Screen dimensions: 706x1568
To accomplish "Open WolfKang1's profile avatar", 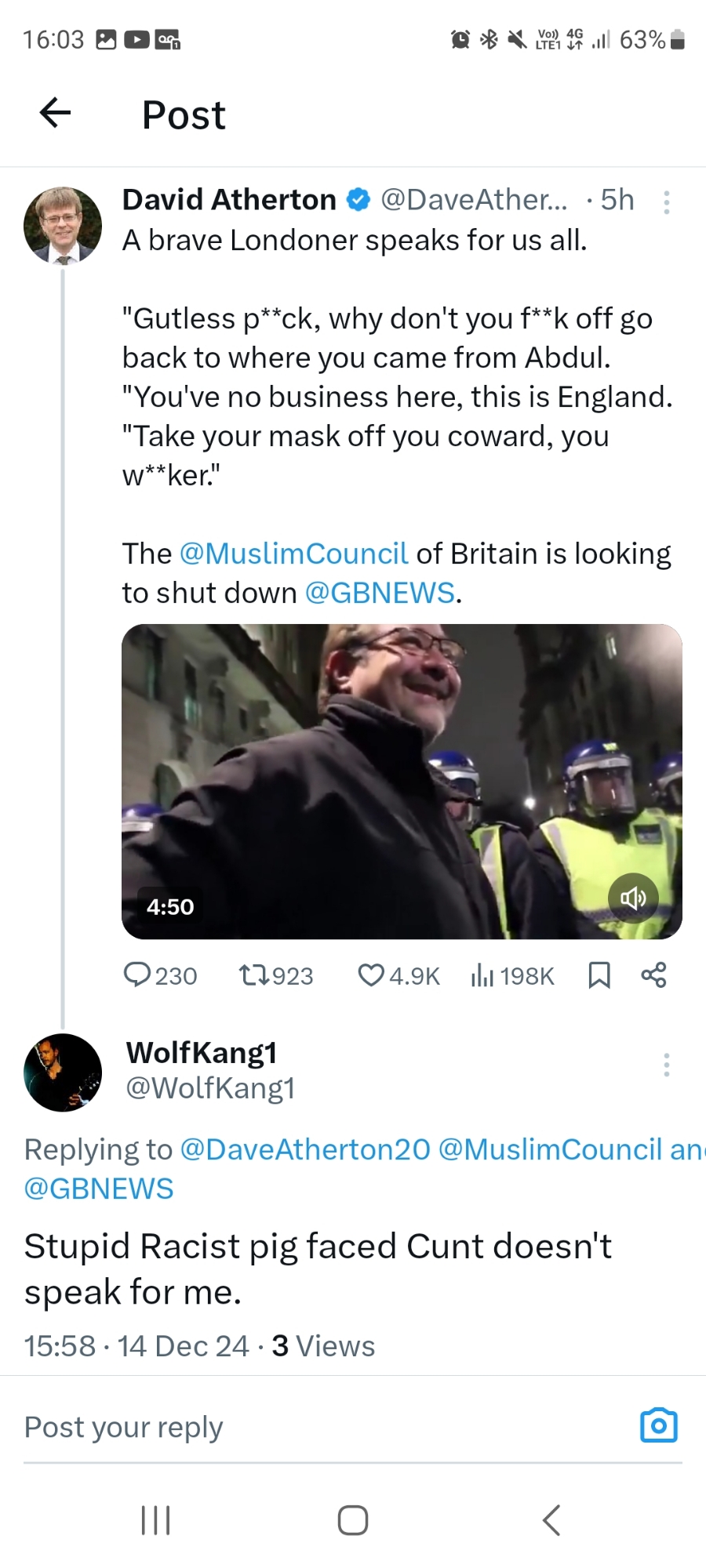I will pos(63,1072).
